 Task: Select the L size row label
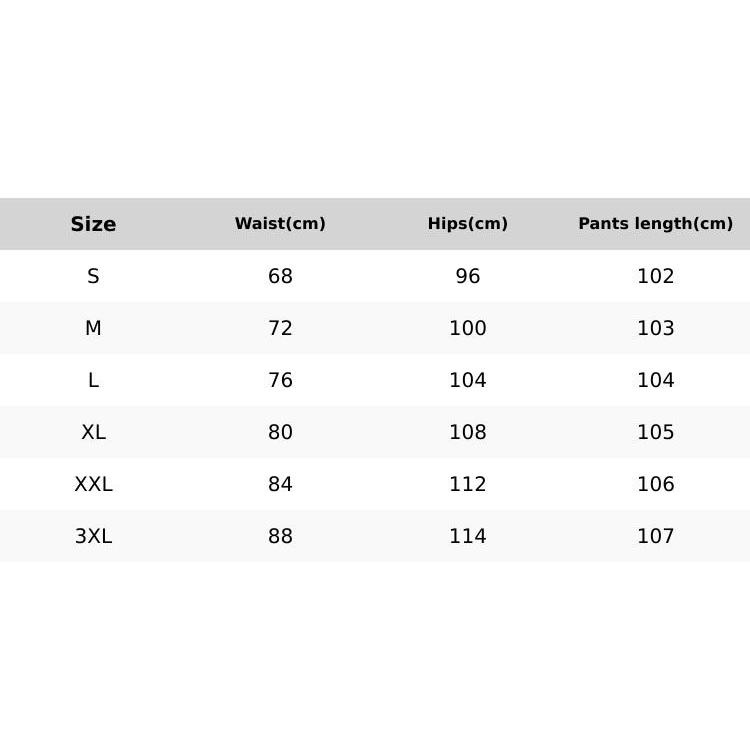tap(93, 380)
